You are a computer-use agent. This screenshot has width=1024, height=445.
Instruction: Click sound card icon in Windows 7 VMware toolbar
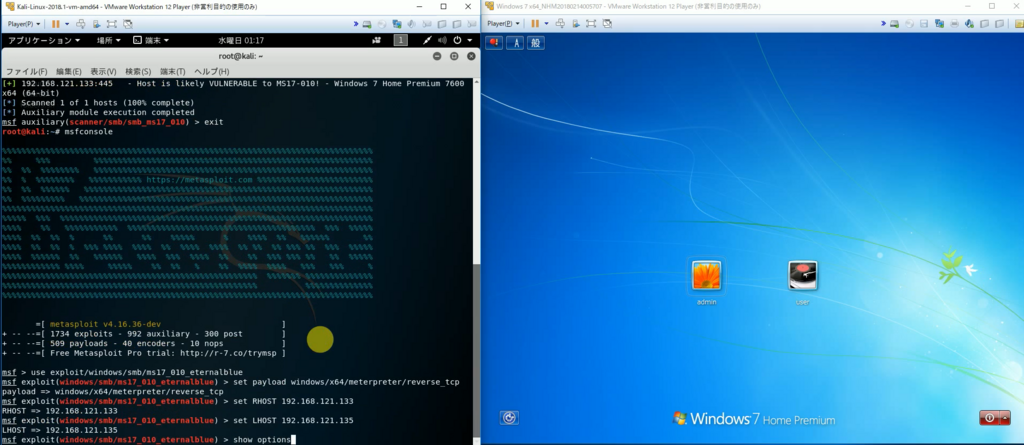(969, 24)
